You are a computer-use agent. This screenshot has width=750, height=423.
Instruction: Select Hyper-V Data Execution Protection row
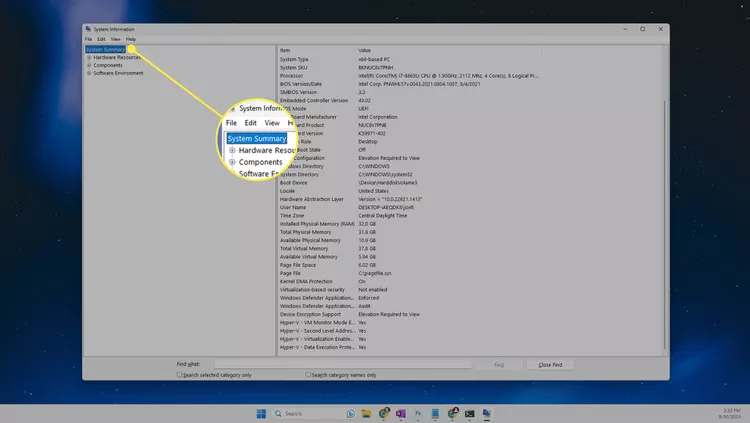471,347
